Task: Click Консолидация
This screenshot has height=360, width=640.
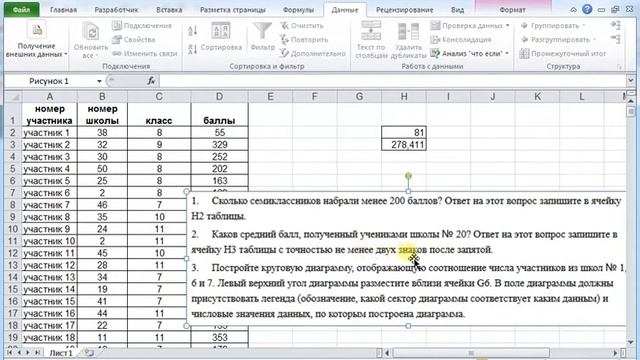Action: pyautogui.click(x=461, y=40)
